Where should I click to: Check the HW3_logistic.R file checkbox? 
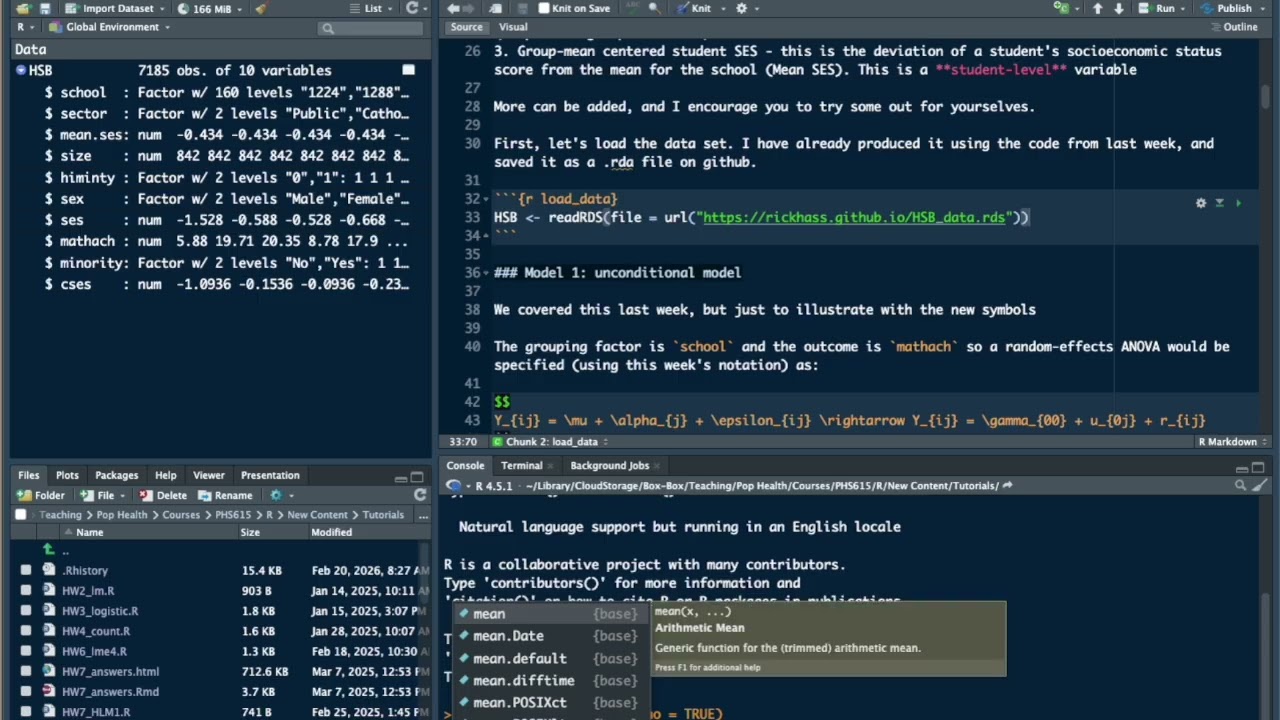(x=26, y=610)
